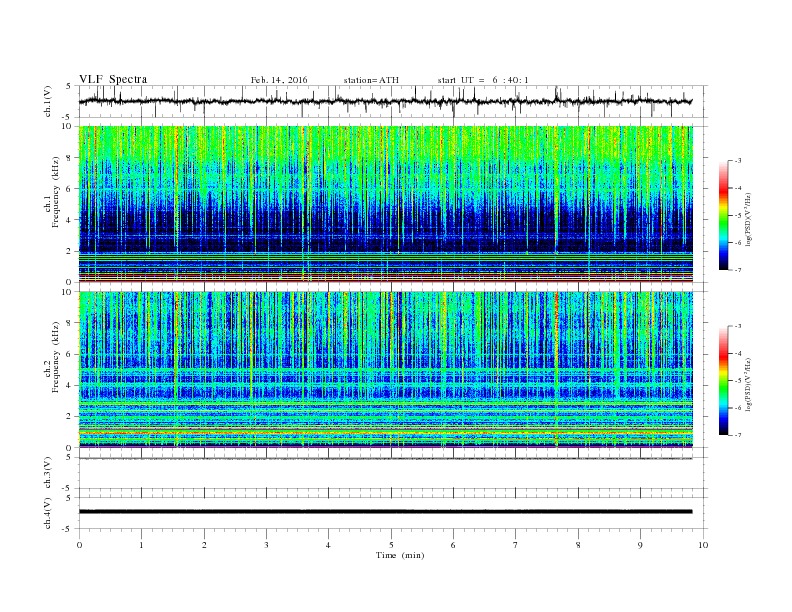Image resolution: width=792 pixels, height=612 pixels.
Task: Click the "start UT = 6 :40: 1" text
Action: click(x=483, y=80)
